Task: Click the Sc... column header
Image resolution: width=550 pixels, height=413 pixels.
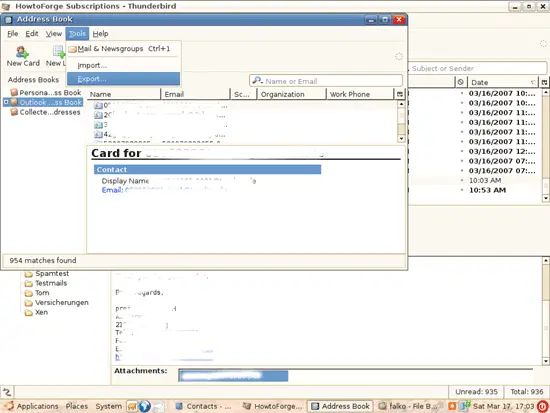Action: 243,94
